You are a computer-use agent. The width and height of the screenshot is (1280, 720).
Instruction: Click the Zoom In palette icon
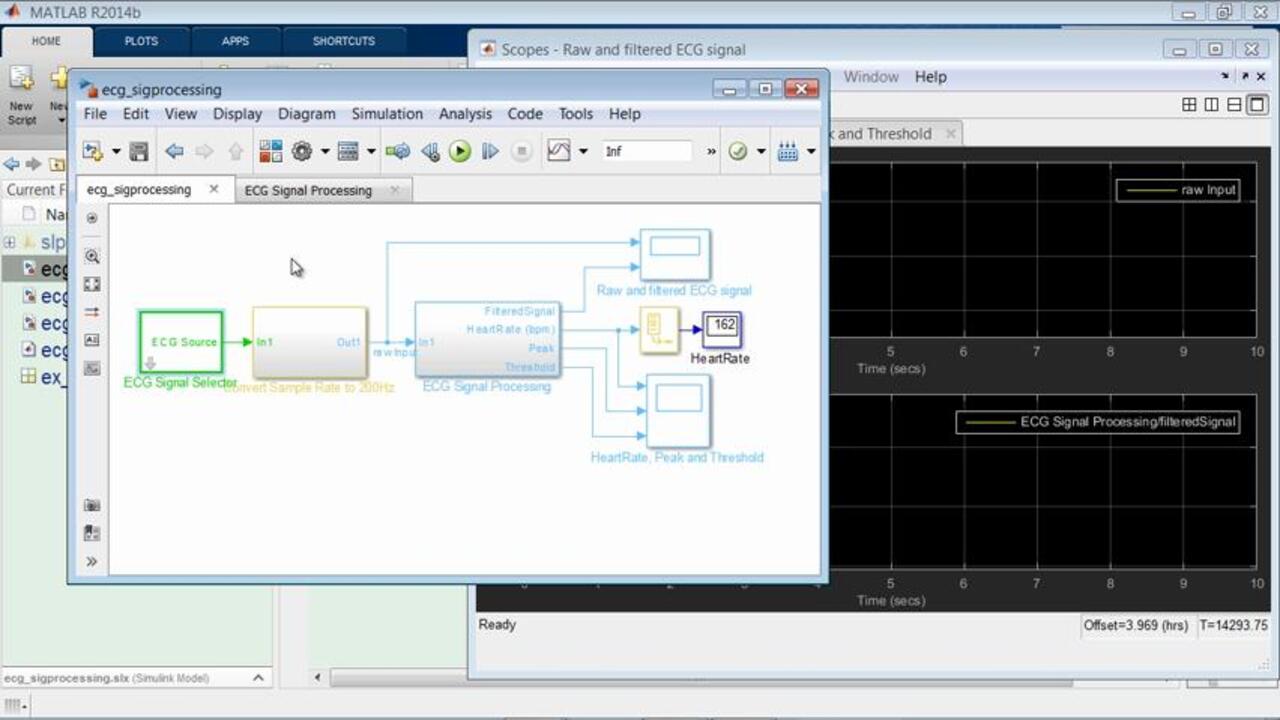92,256
